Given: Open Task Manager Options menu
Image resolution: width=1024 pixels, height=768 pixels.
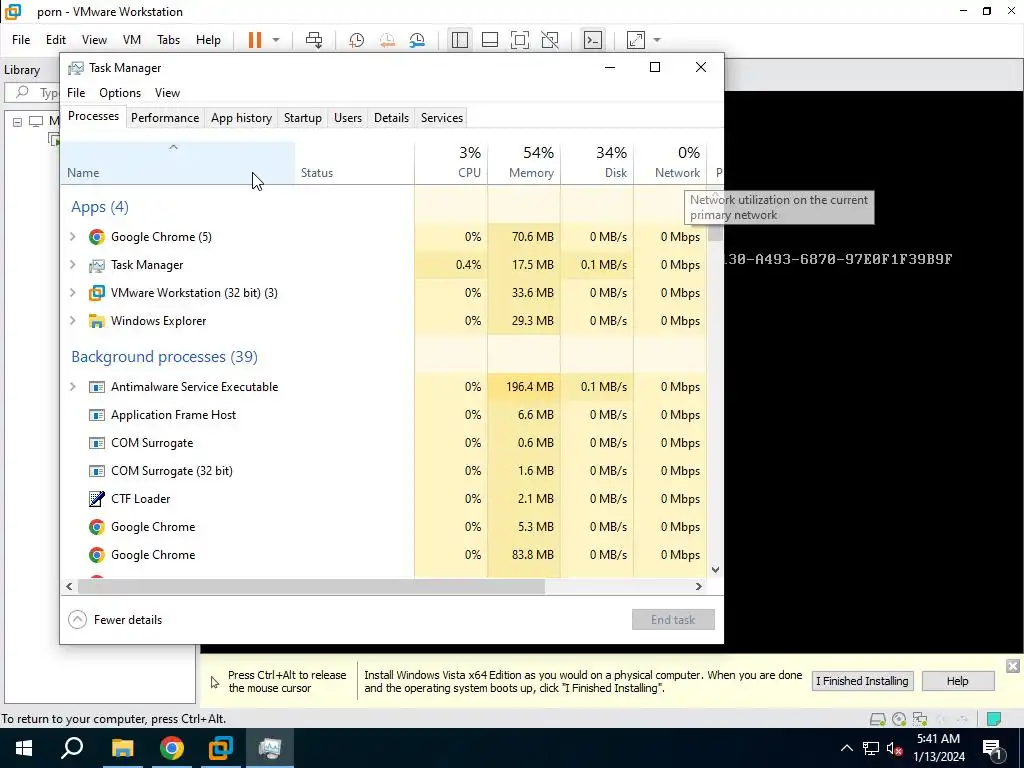Looking at the screenshot, I should click(x=120, y=93).
